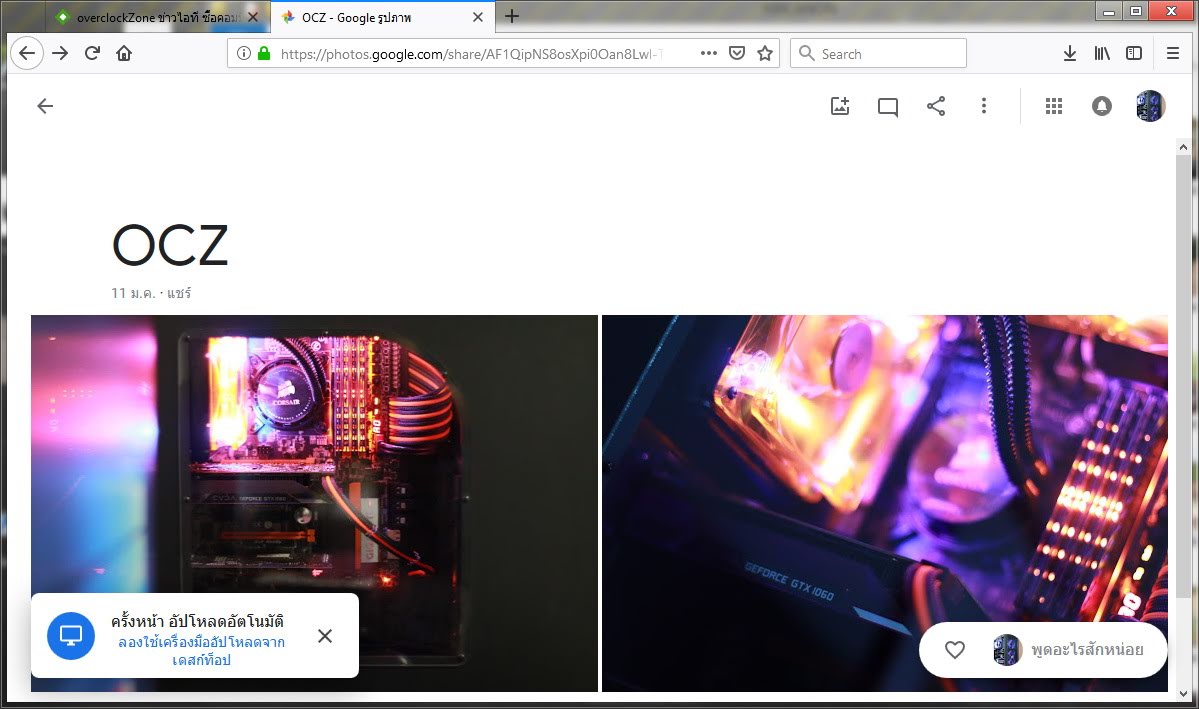
Task: Dismiss the auto upload notification
Action: click(x=325, y=636)
